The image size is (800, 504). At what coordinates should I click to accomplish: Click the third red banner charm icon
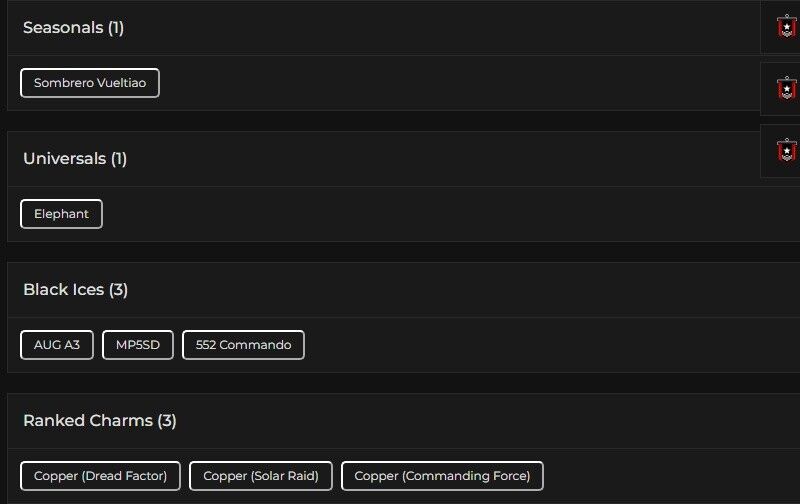787,150
